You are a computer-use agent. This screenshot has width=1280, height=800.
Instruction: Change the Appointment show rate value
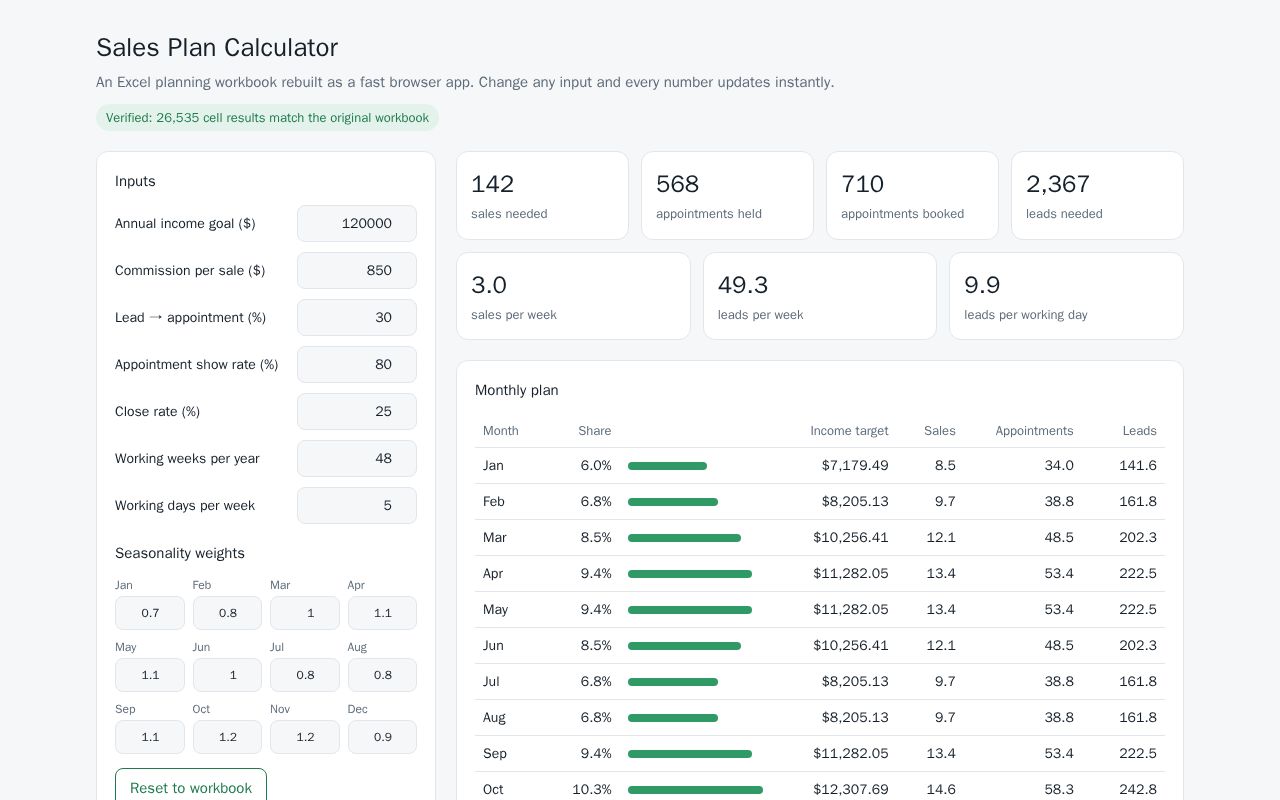pyautogui.click(x=357, y=364)
